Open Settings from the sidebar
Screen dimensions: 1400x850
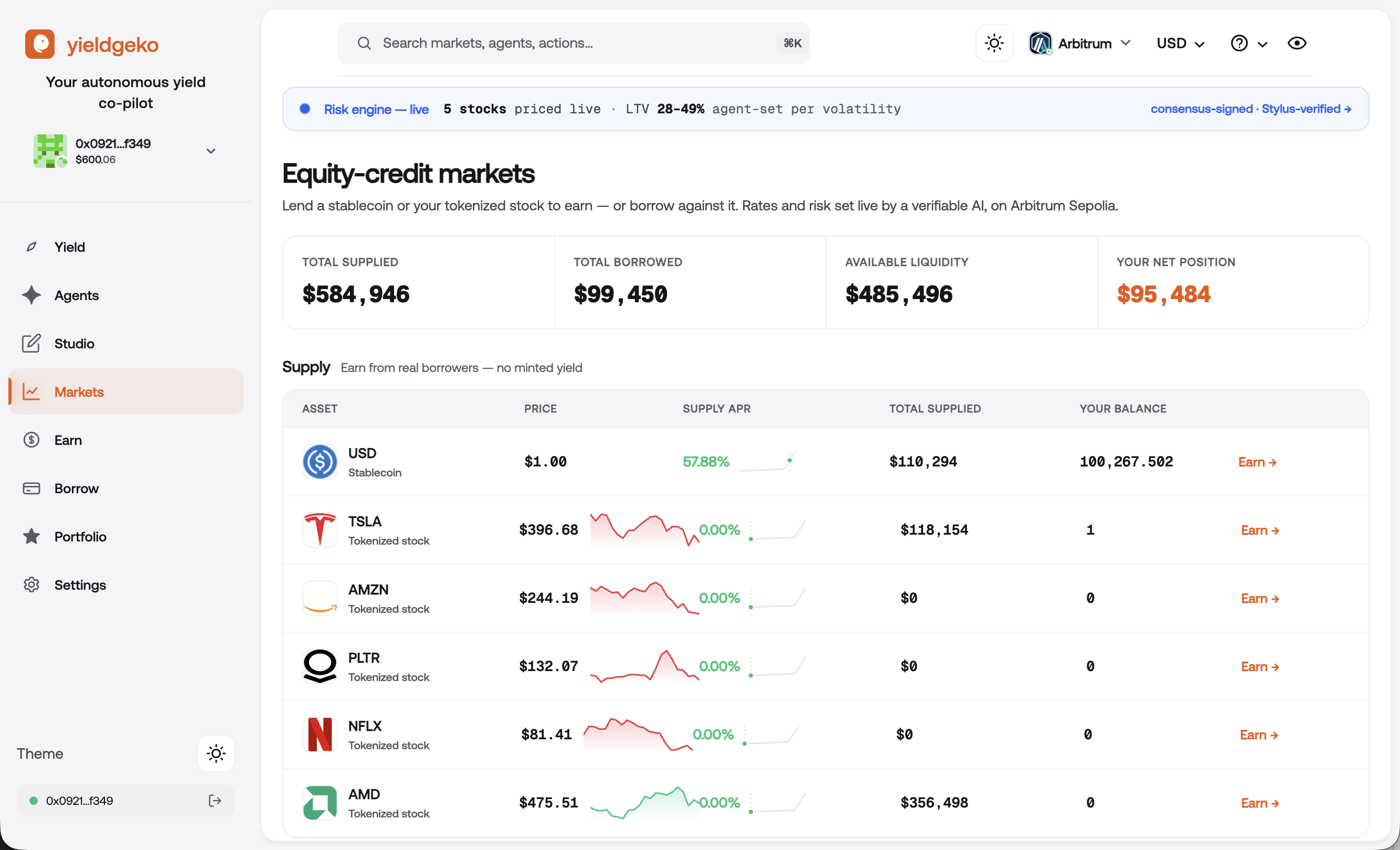[x=126, y=585]
